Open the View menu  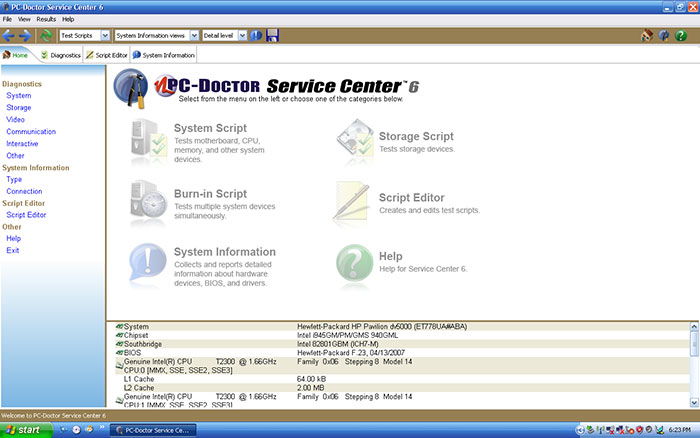24,19
